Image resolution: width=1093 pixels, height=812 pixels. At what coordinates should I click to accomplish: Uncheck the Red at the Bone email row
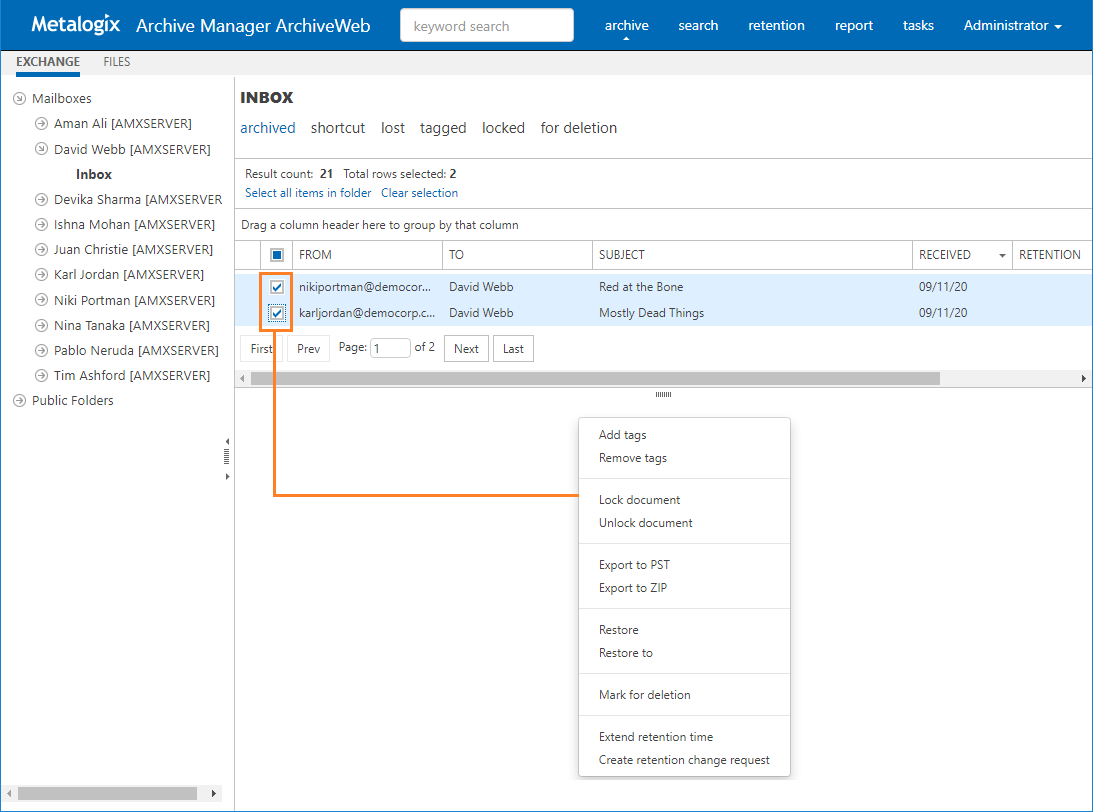277,288
